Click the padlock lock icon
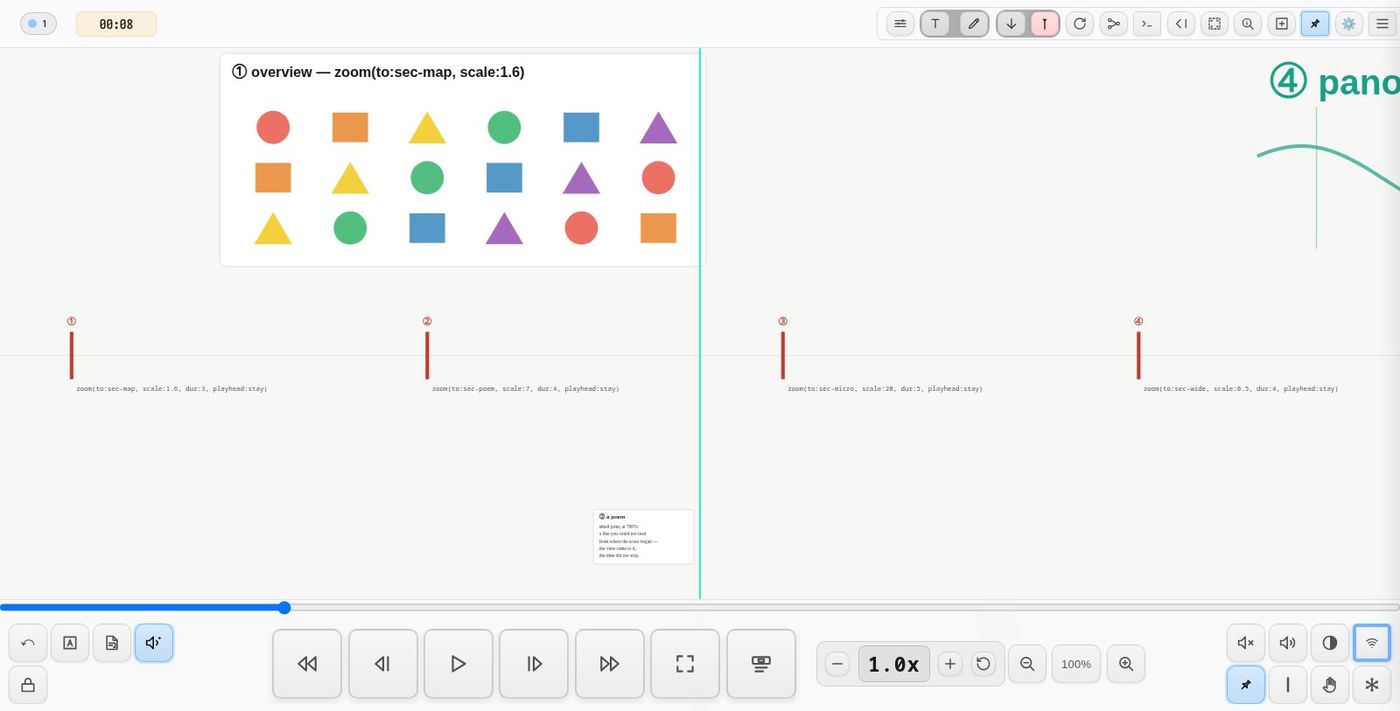The height and width of the screenshot is (711, 1400). (28, 685)
